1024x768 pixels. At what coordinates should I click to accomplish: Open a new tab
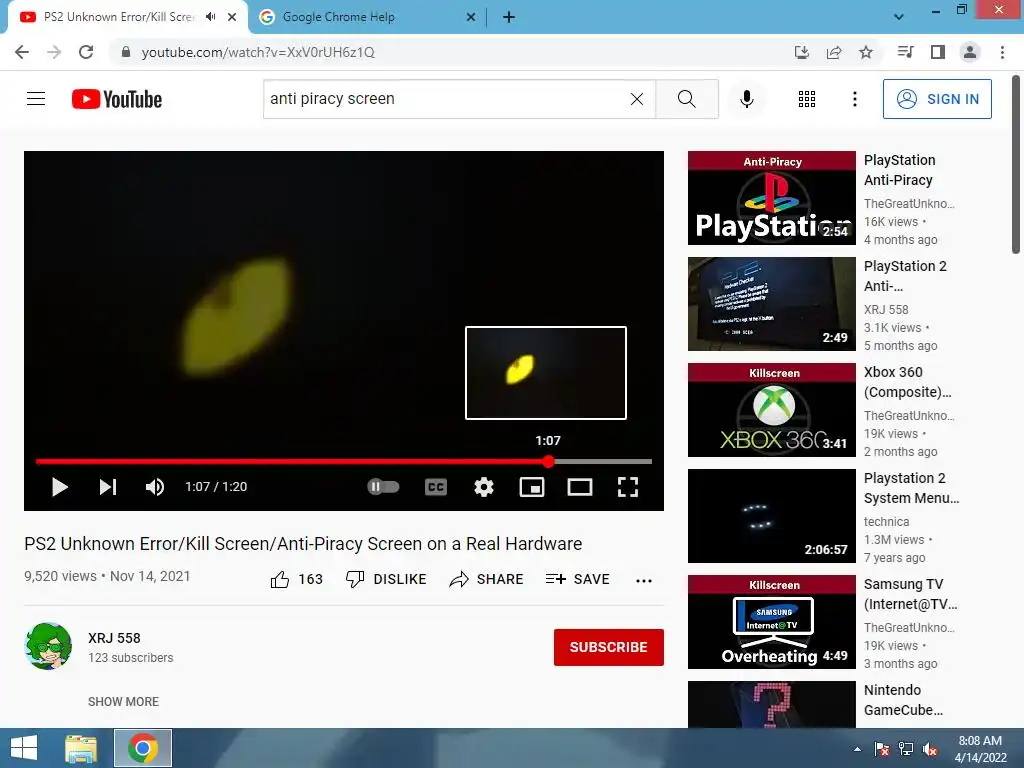click(x=509, y=17)
